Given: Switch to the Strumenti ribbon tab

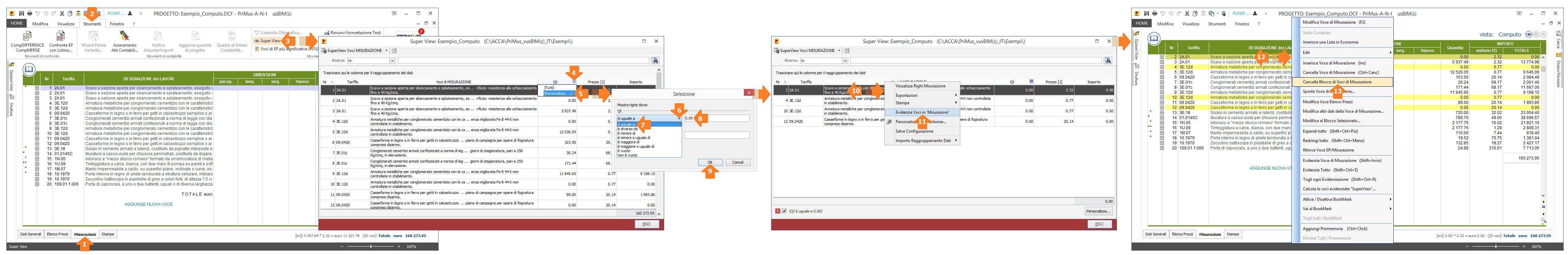Looking at the screenshot, I should click(x=92, y=24).
